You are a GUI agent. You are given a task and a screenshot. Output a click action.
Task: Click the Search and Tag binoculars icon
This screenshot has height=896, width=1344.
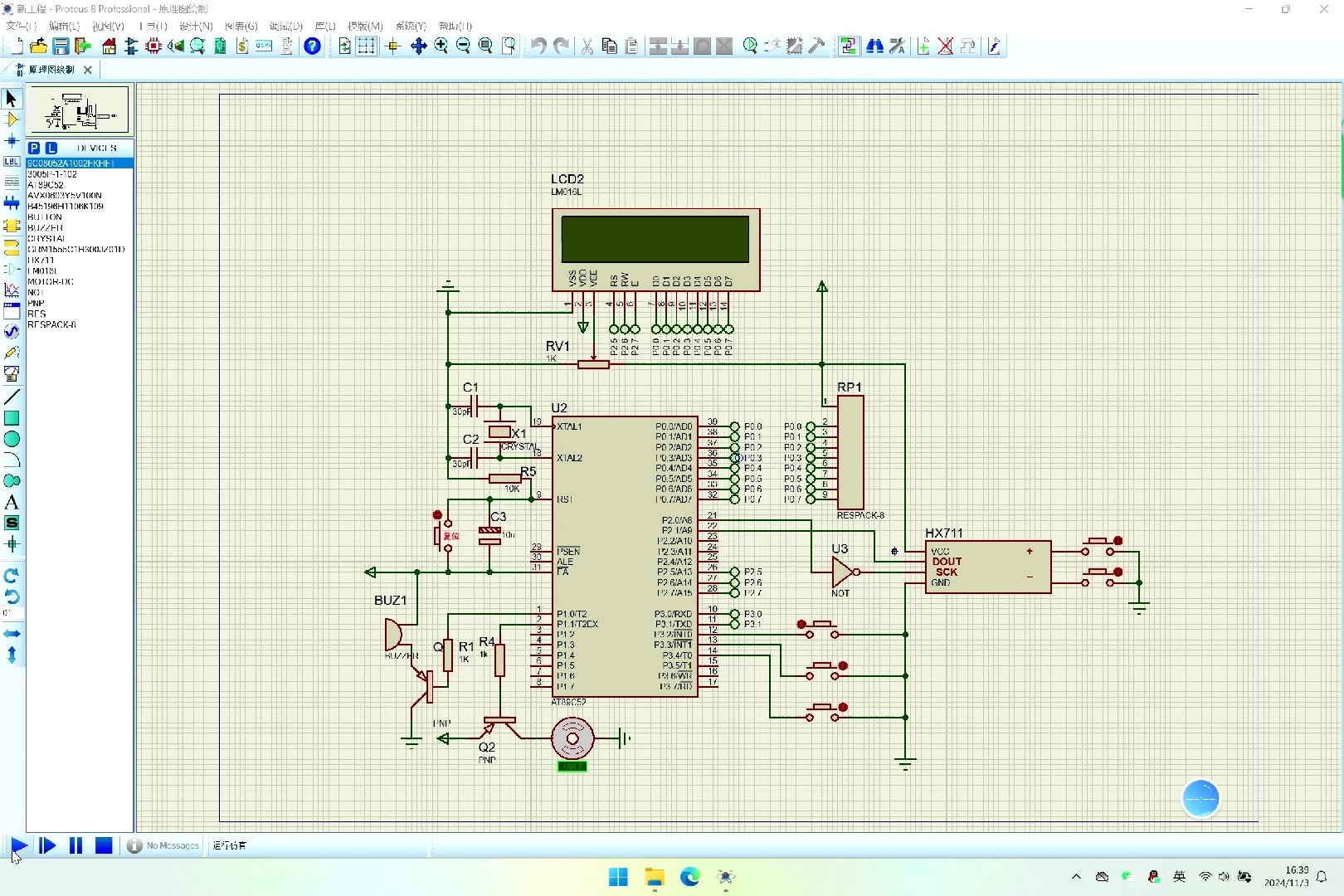pos(874,46)
